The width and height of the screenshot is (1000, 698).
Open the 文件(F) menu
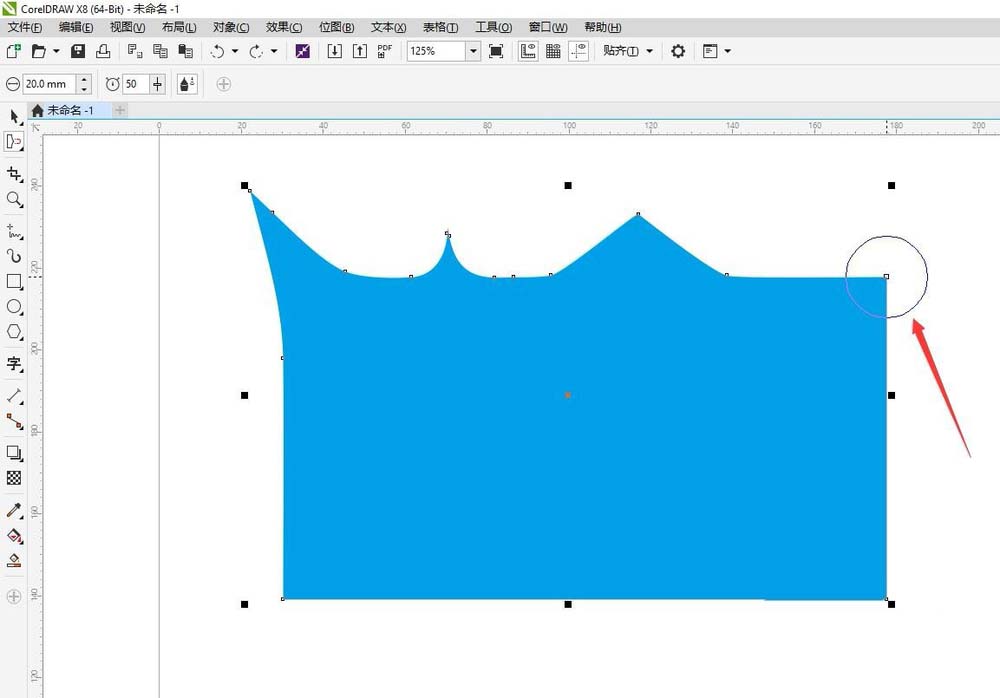click(x=25, y=27)
